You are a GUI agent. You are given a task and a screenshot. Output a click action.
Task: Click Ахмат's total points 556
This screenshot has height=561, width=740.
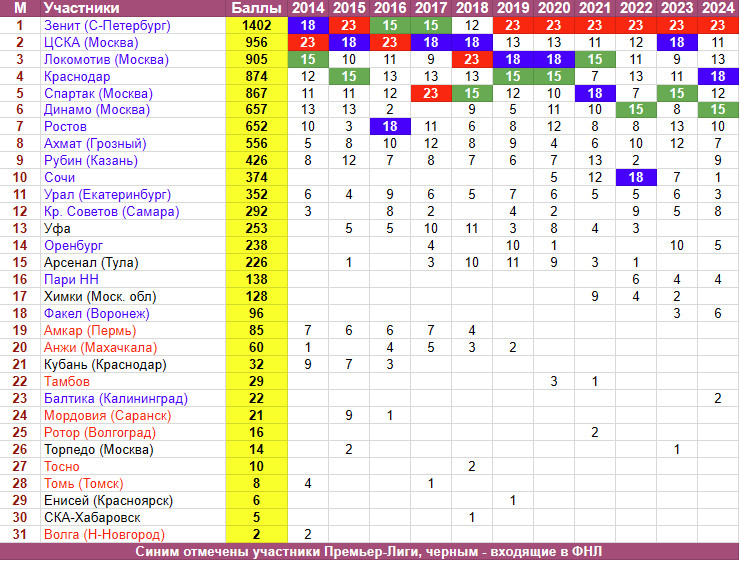pos(256,143)
